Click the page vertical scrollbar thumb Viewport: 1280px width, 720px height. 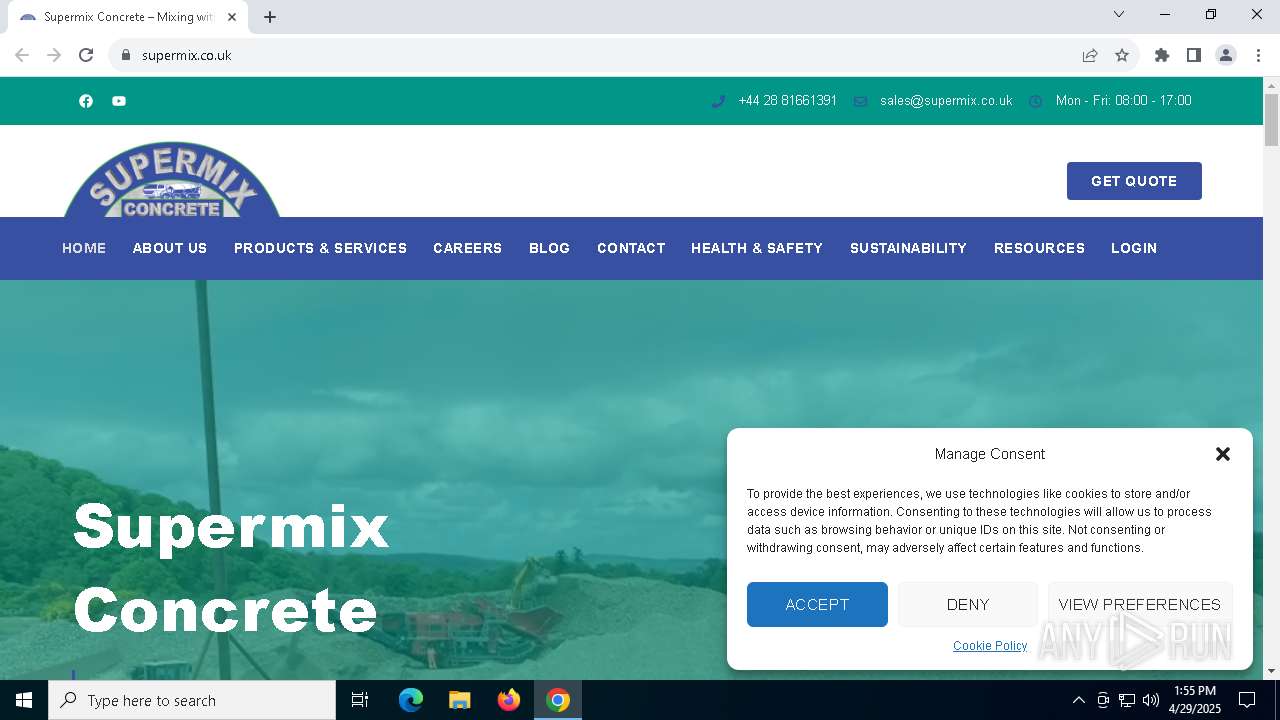pos(1271,120)
